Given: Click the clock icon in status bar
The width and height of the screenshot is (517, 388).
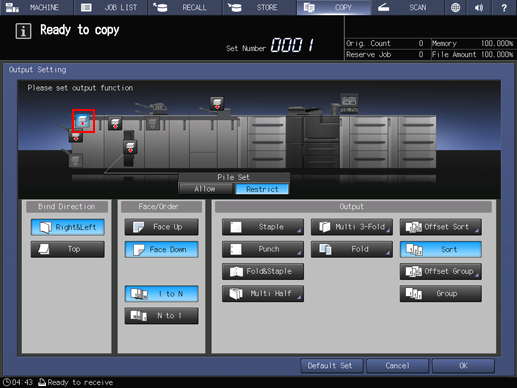Looking at the screenshot, I should (x=7, y=382).
